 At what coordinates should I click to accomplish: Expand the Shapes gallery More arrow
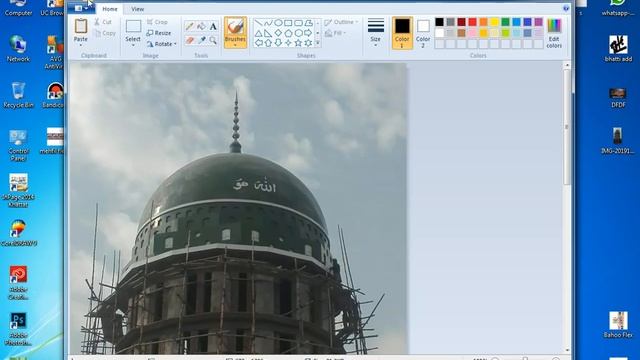[x=318, y=43]
